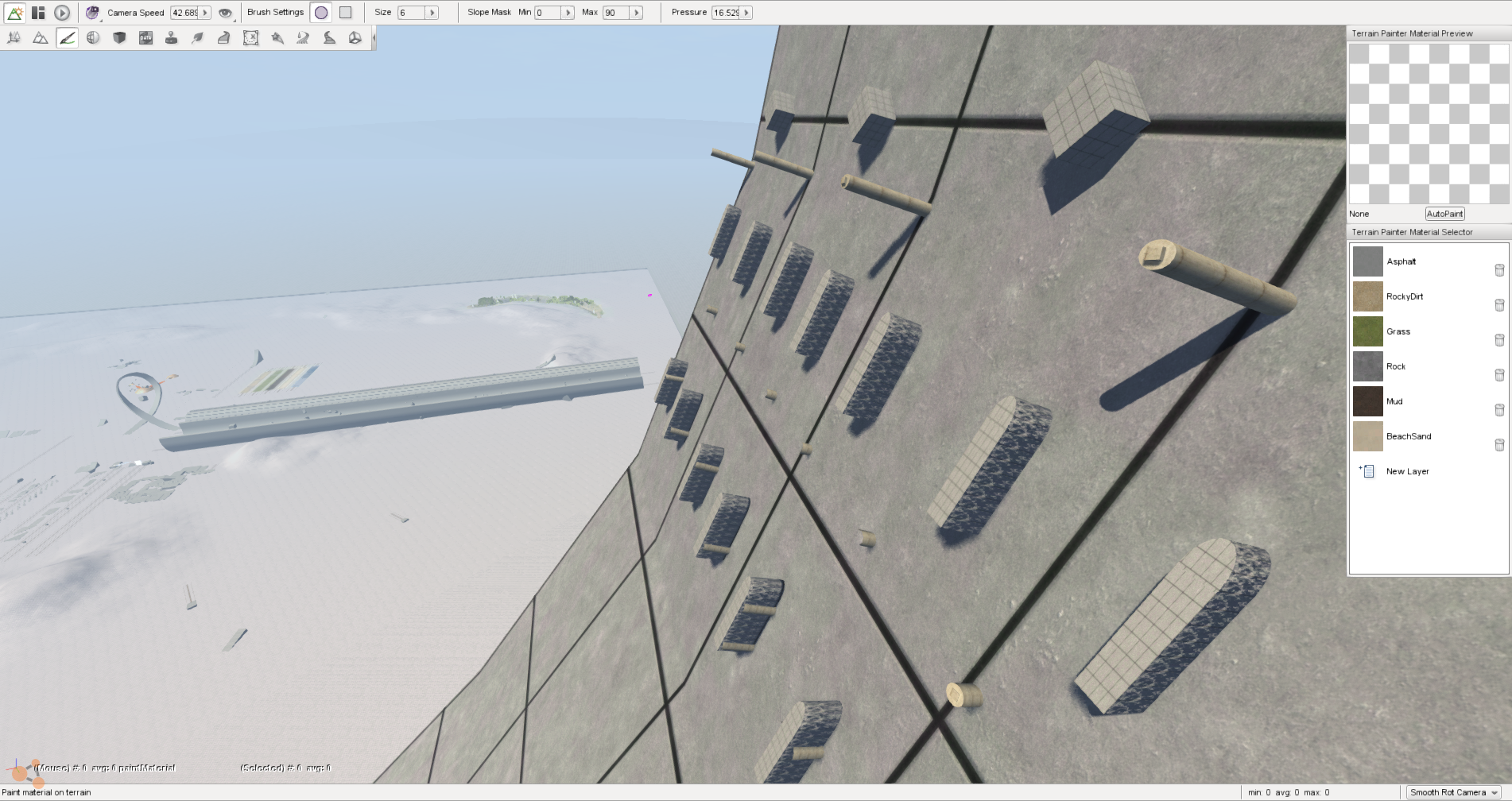
Task: Delete the BeachSand material layer
Action: coord(1499,445)
